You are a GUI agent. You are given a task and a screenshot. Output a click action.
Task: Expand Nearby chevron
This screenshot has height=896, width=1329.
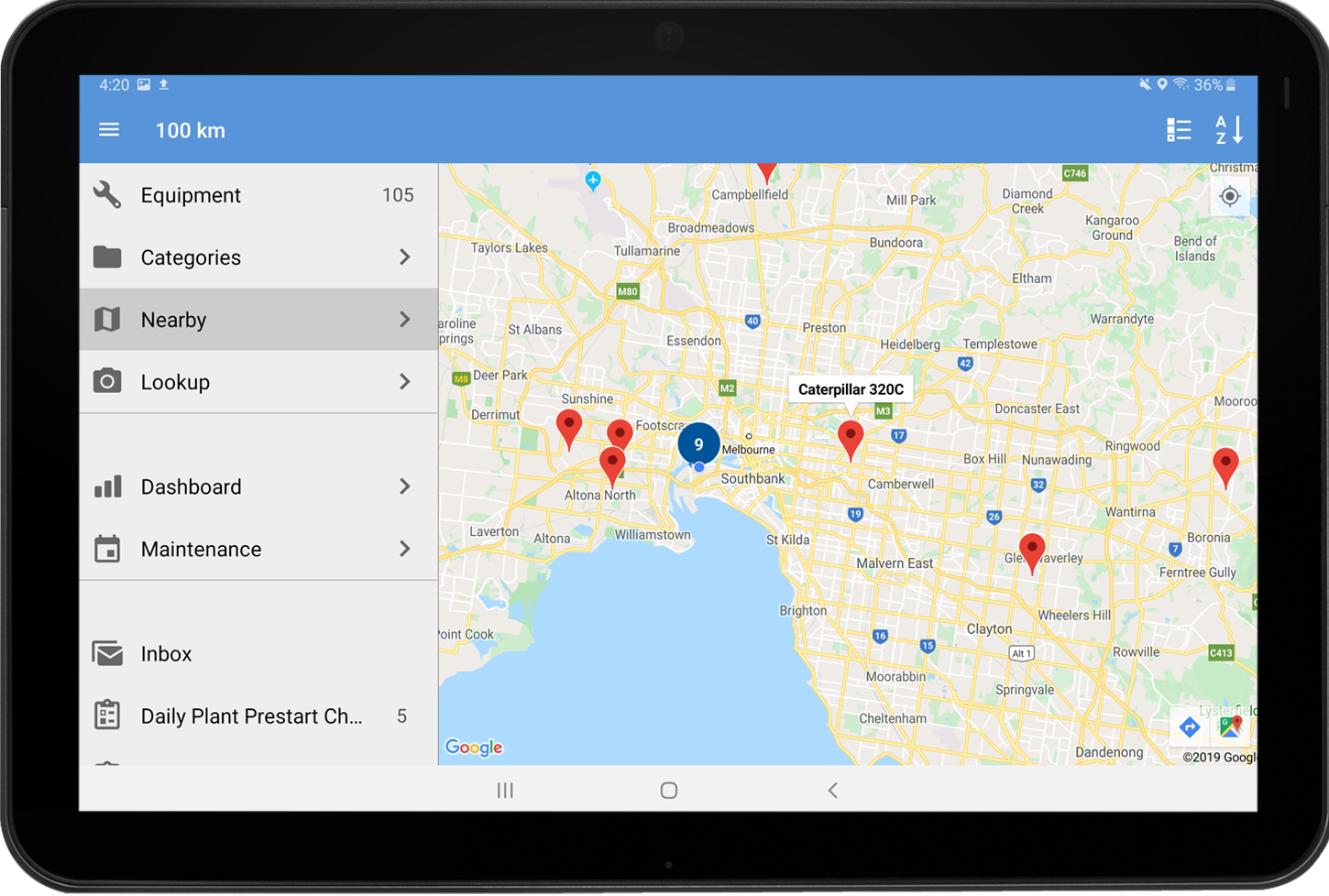coord(404,320)
